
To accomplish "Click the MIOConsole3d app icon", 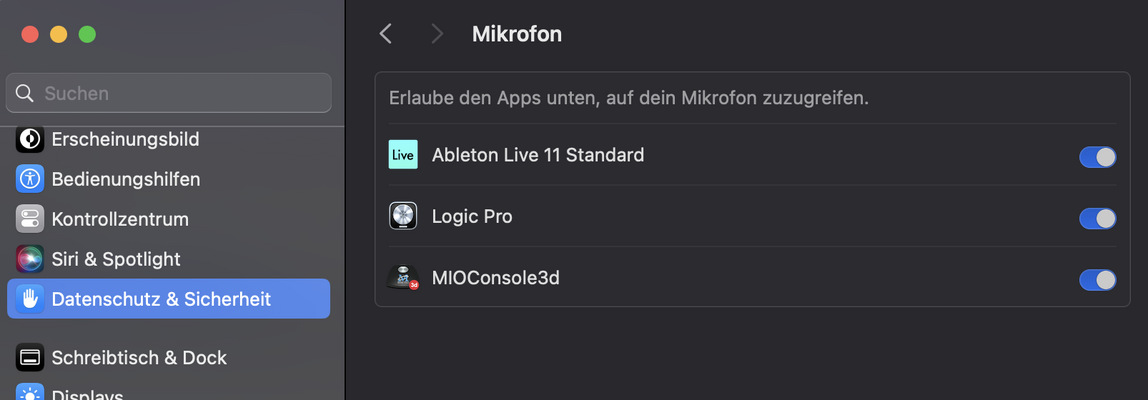I will pyautogui.click(x=403, y=278).
